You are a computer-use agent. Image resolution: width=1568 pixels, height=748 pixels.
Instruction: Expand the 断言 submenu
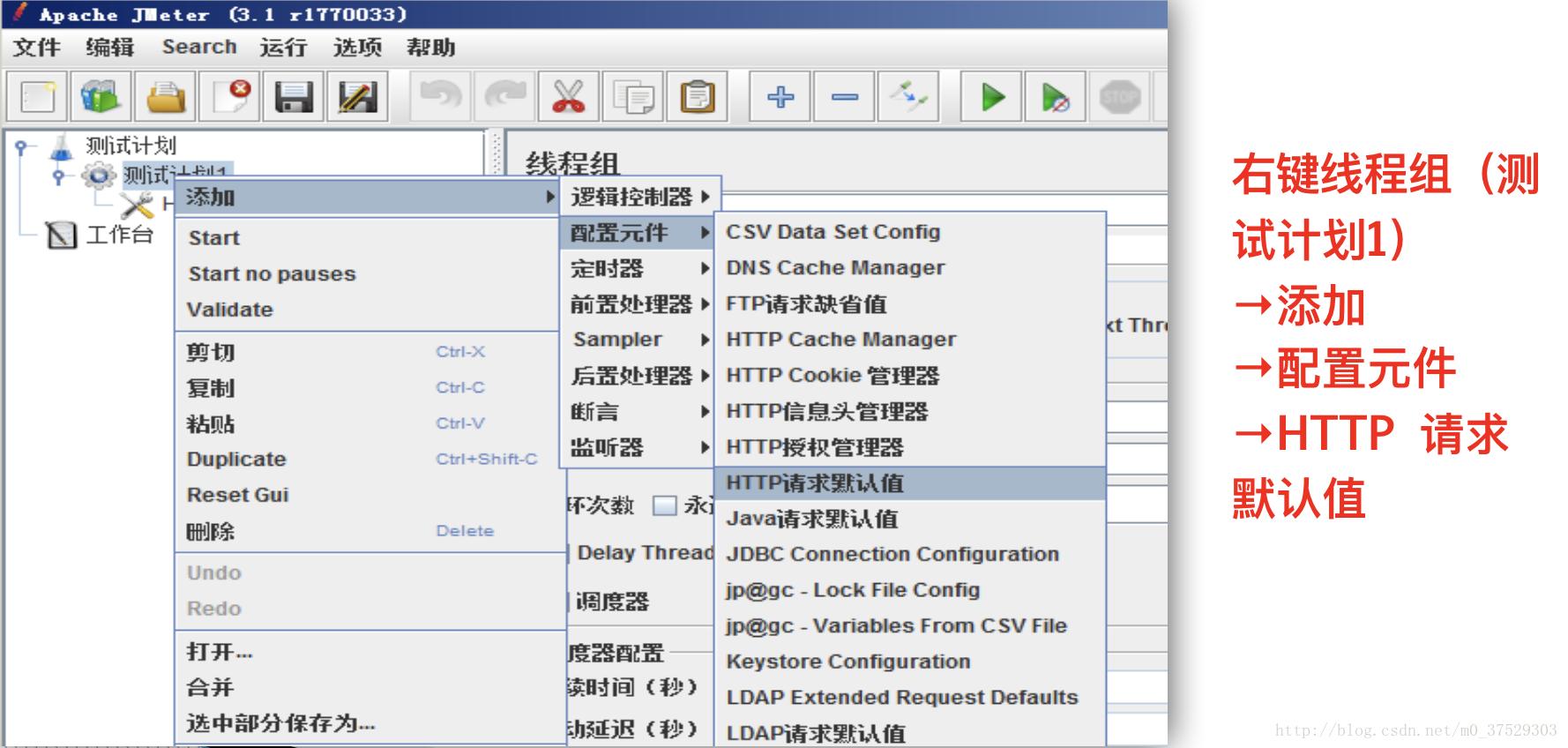637,412
